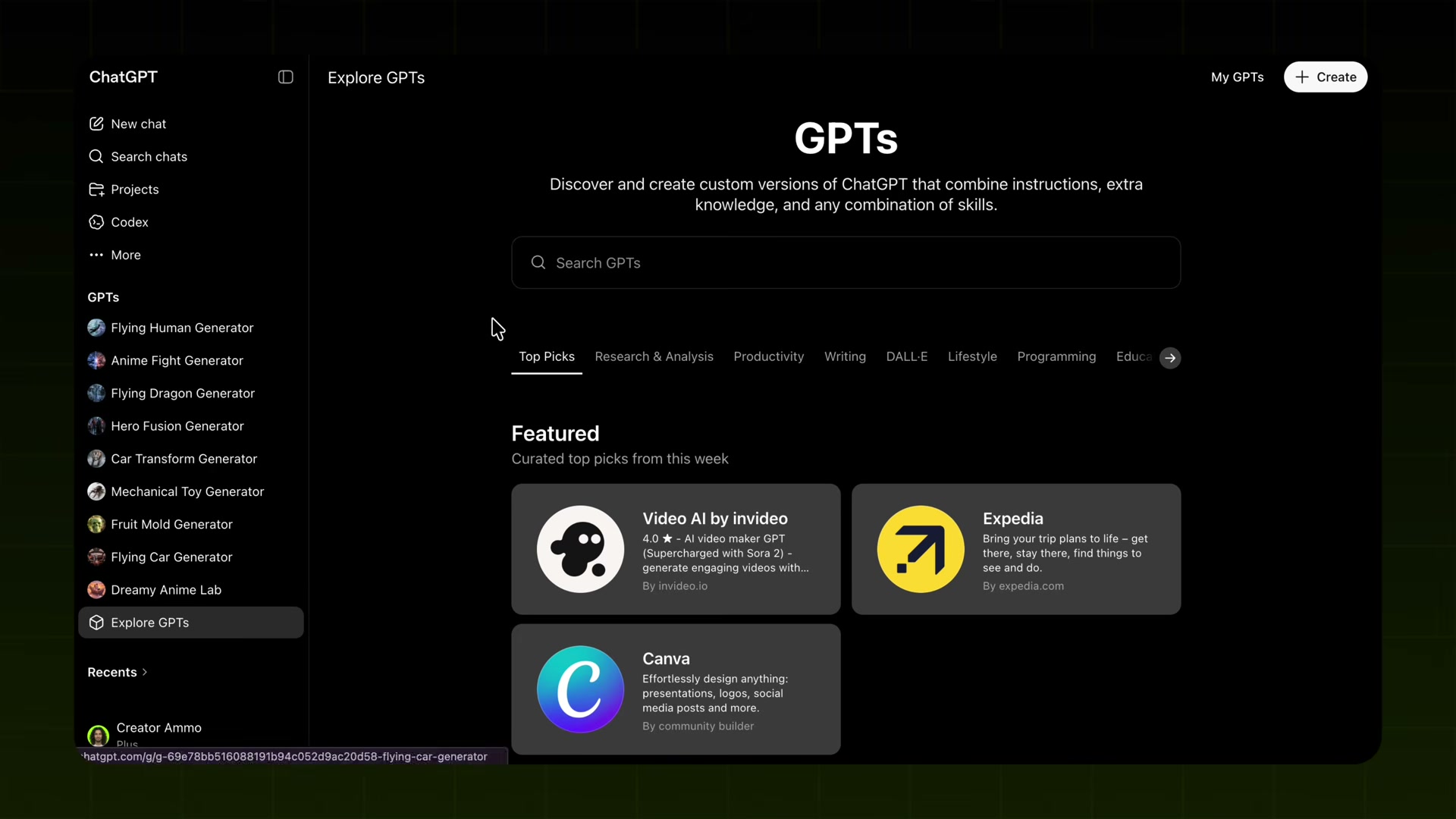Image resolution: width=1456 pixels, height=819 pixels.
Task: Click the Anime Fight Generator avatar icon
Action: (x=96, y=360)
